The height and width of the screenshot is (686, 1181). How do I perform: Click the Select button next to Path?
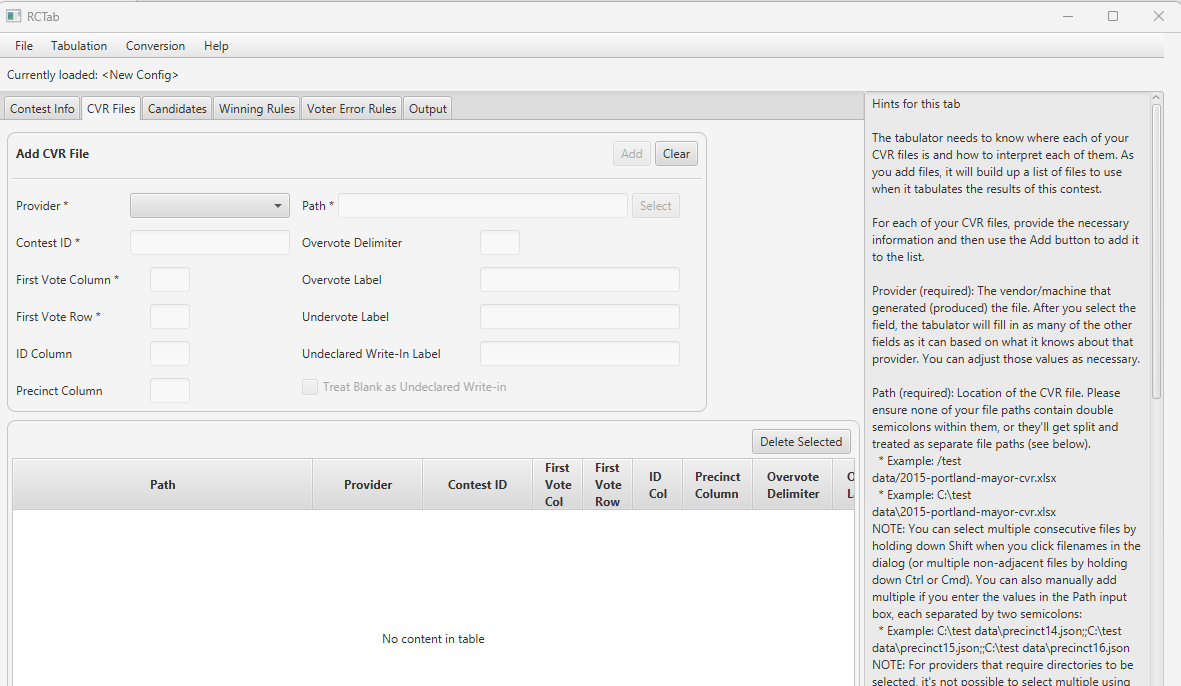(x=655, y=206)
